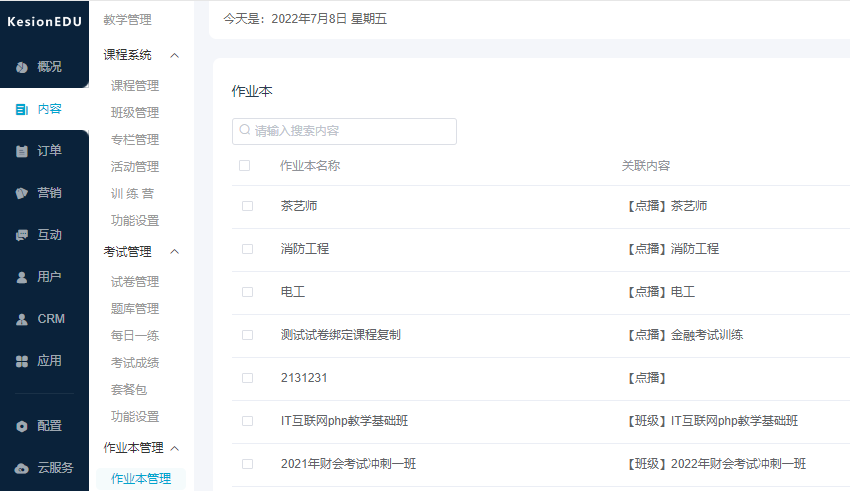Click the 用户 user icon
The image size is (850, 491).
click(22, 277)
